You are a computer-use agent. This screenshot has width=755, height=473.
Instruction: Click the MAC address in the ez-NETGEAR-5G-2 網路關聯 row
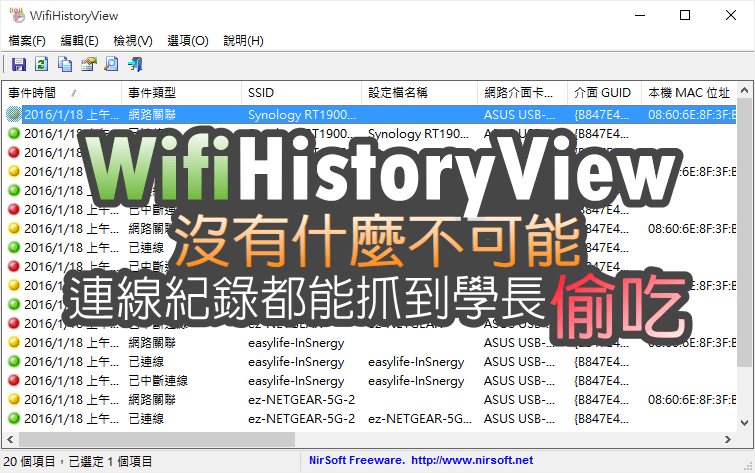pos(692,400)
